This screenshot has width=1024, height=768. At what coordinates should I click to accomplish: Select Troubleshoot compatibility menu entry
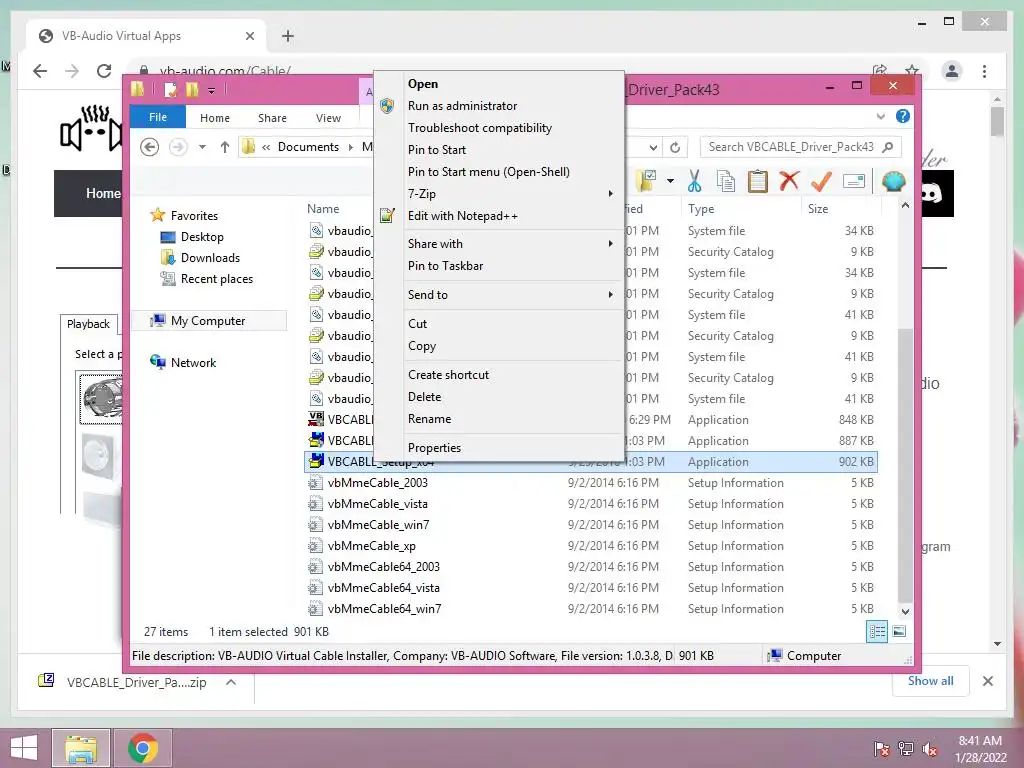pos(499,128)
